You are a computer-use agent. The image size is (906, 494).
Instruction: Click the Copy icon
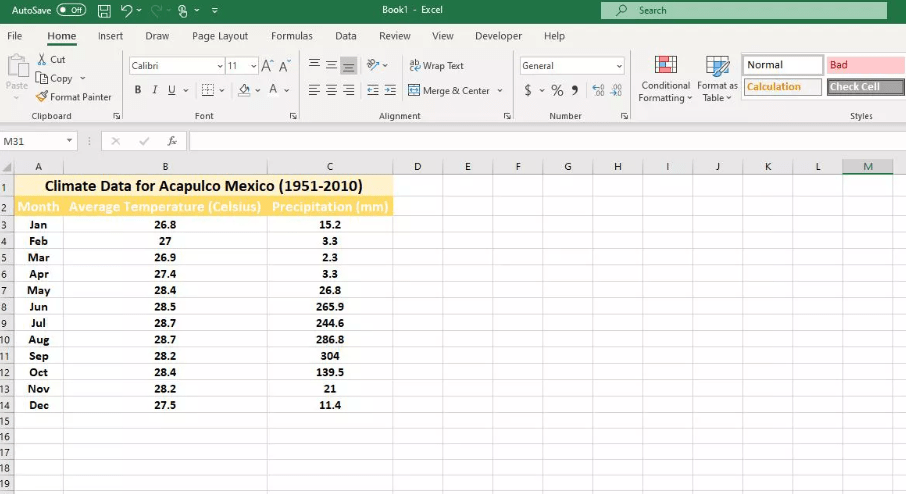pos(42,78)
